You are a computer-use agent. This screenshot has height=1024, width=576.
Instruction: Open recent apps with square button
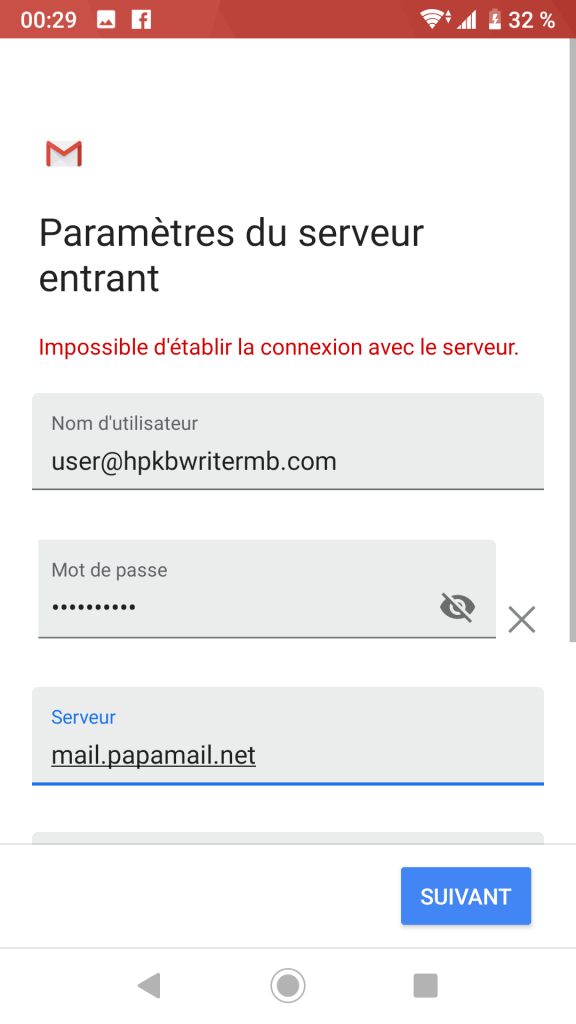tap(426, 985)
